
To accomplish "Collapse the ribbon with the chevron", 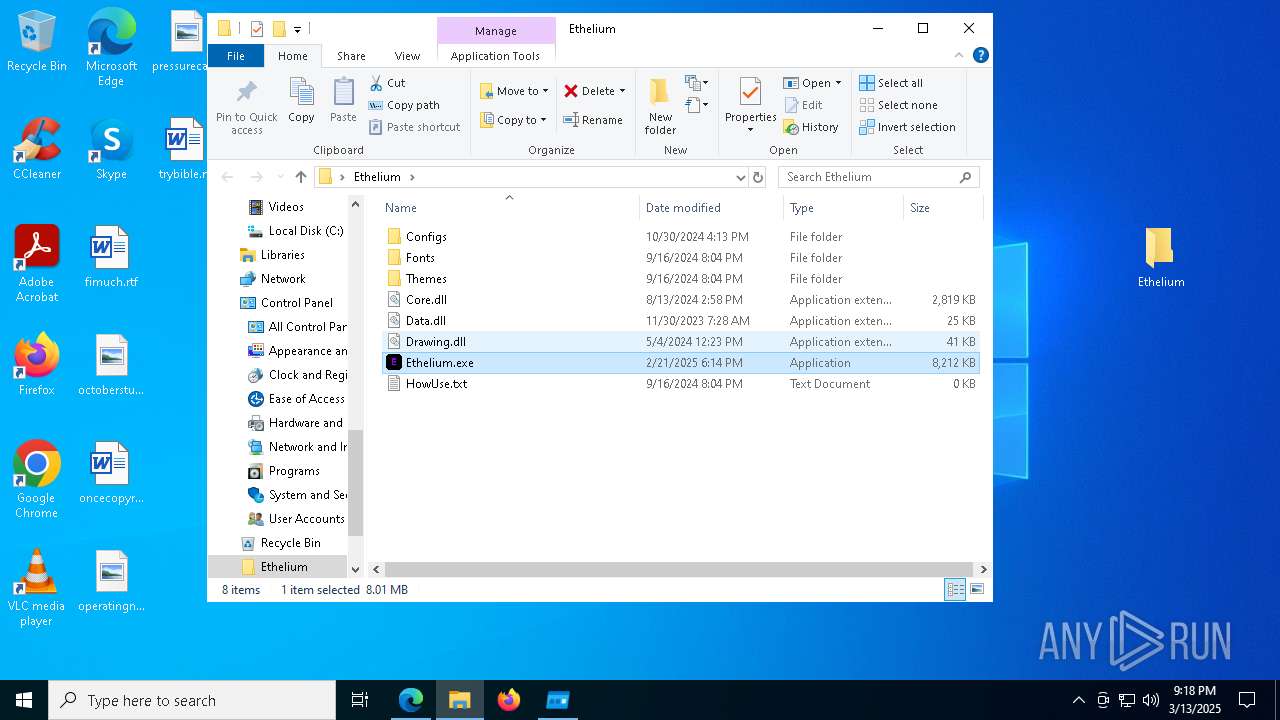I will click(959, 56).
